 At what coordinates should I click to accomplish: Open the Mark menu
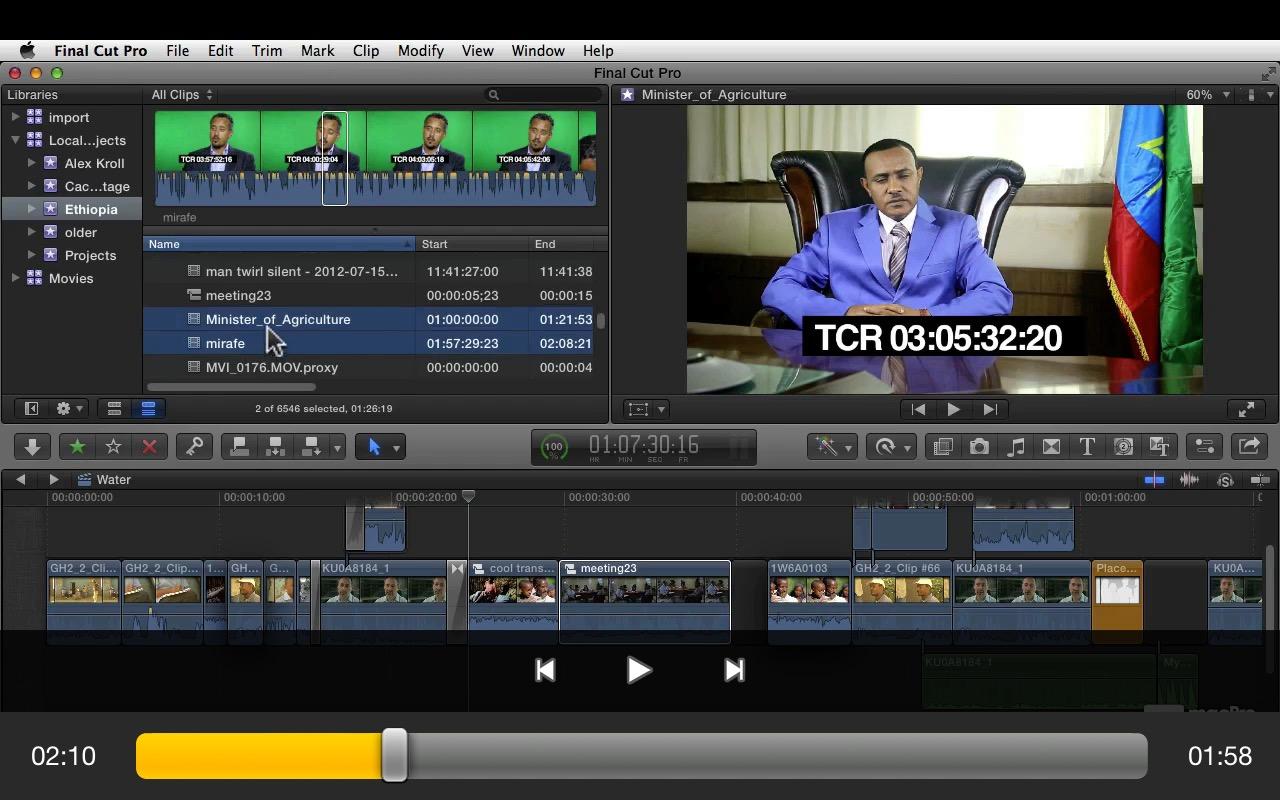click(318, 51)
